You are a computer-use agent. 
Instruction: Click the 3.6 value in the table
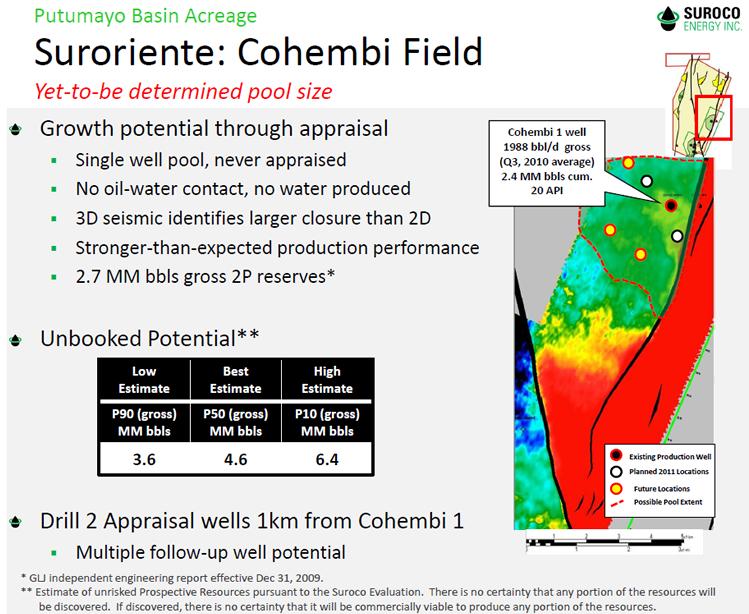point(144,459)
